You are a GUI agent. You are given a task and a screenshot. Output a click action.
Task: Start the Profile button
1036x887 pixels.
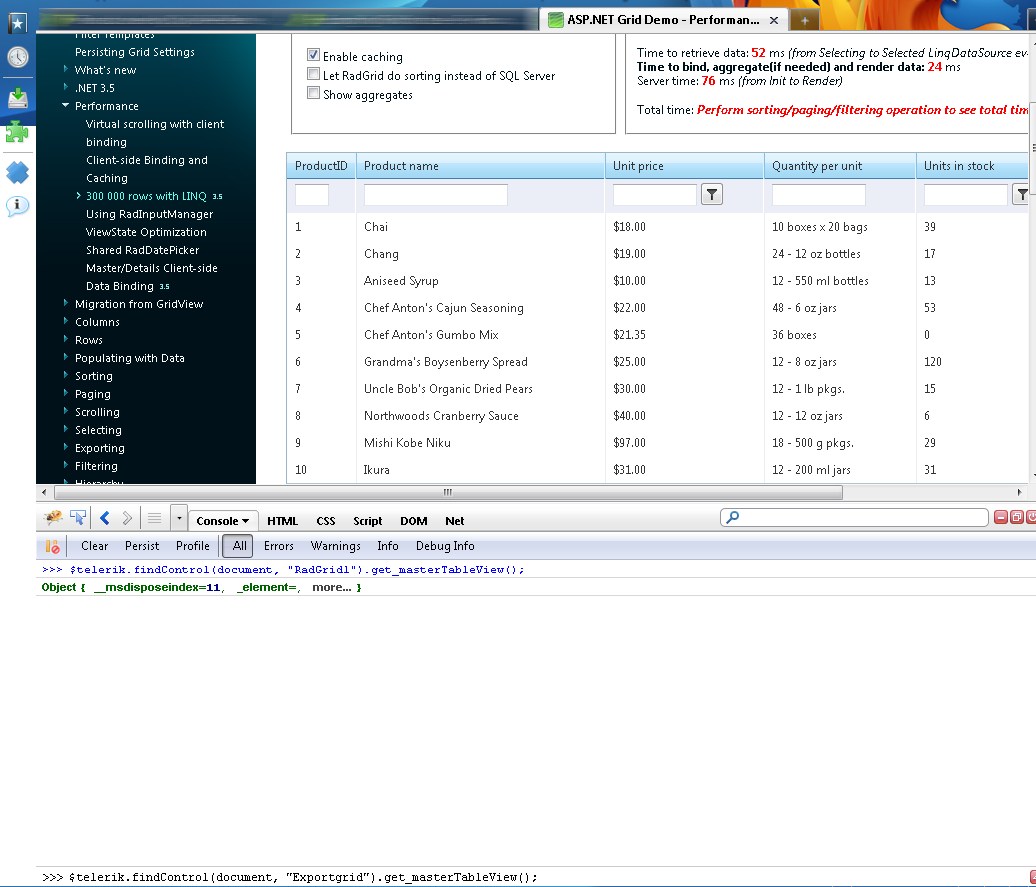click(x=192, y=546)
